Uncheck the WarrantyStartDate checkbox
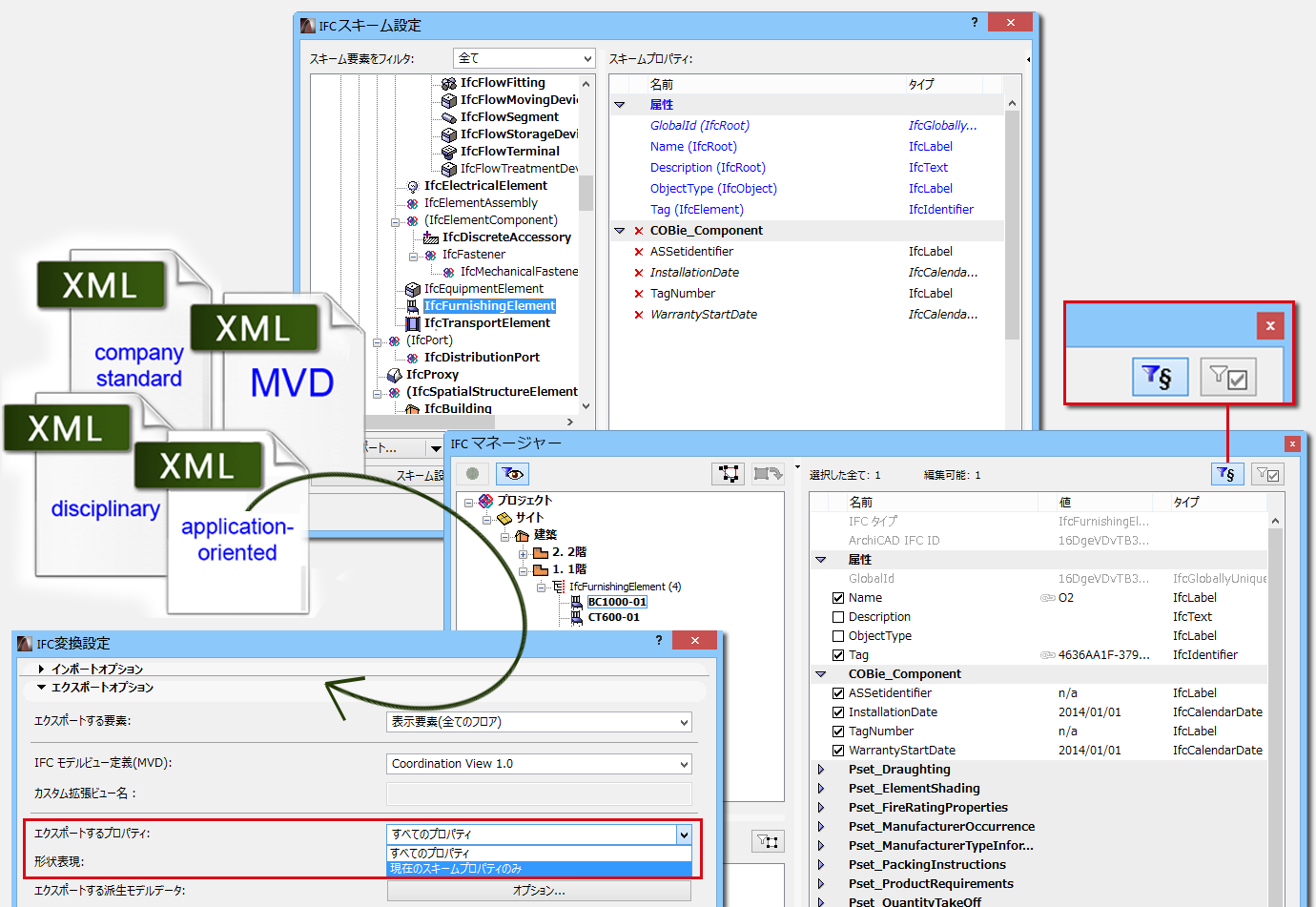Screen dimensions: 1316x907 coord(838,751)
